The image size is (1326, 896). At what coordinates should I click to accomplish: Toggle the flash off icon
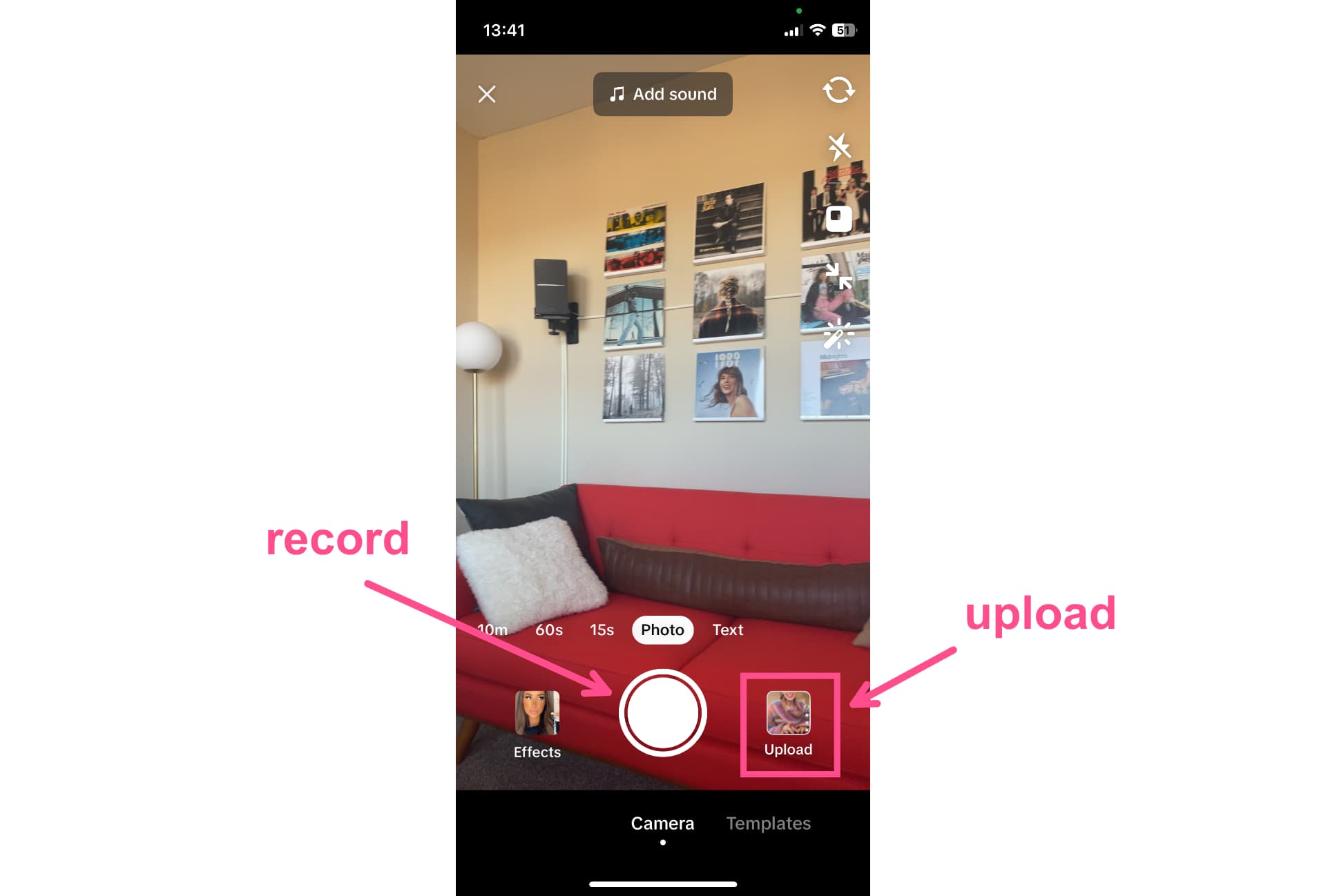click(x=837, y=148)
